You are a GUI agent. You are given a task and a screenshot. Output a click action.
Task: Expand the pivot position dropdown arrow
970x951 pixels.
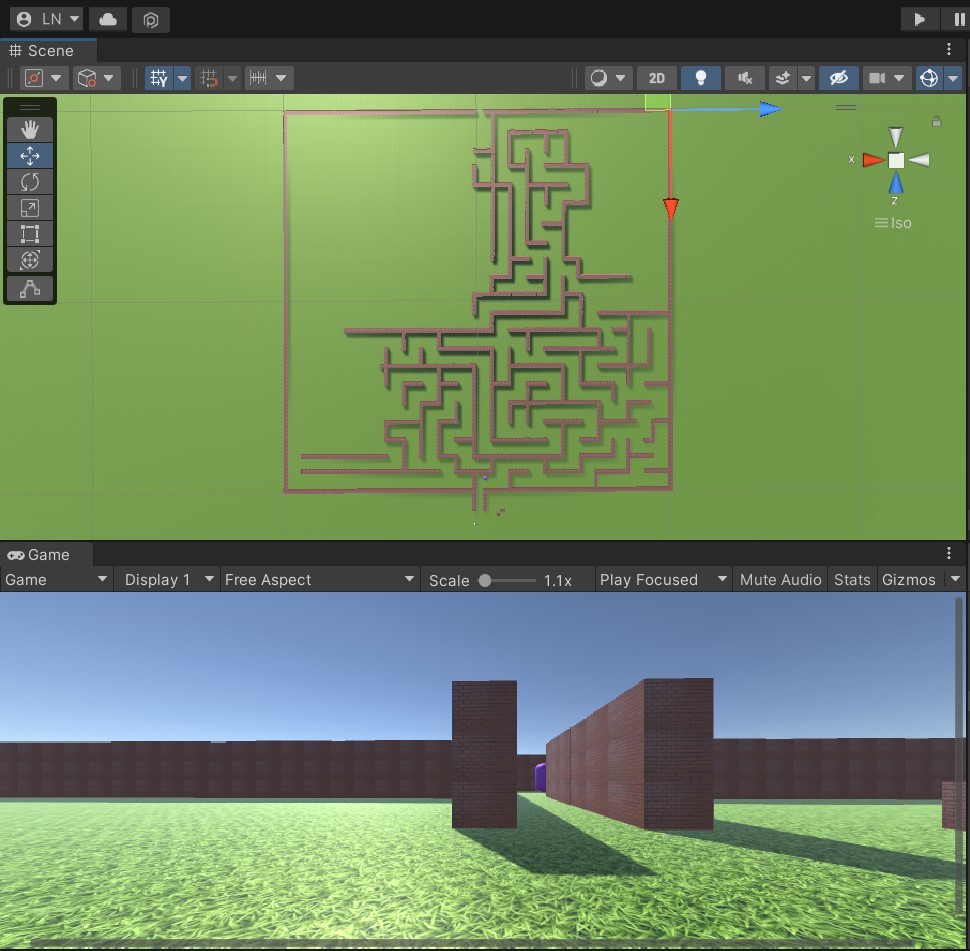(x=56, y=78)
